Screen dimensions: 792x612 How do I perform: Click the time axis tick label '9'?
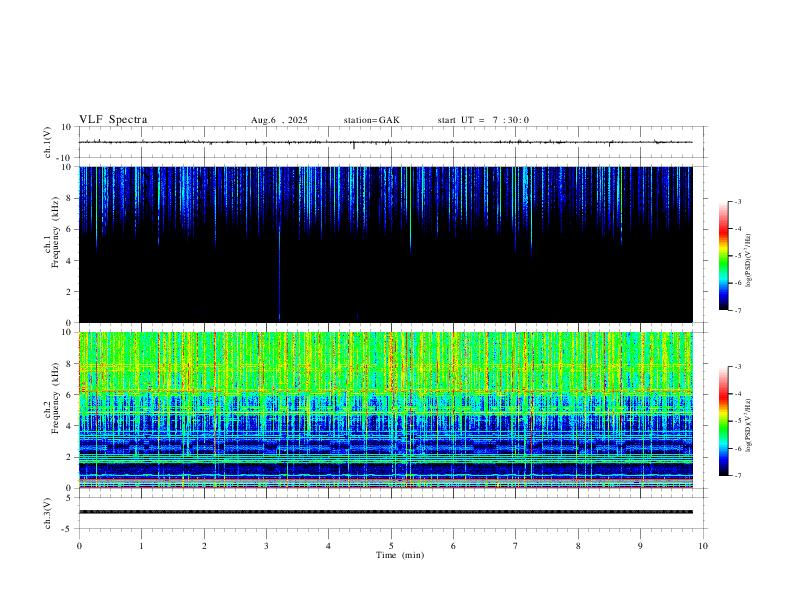coord(640,546)
